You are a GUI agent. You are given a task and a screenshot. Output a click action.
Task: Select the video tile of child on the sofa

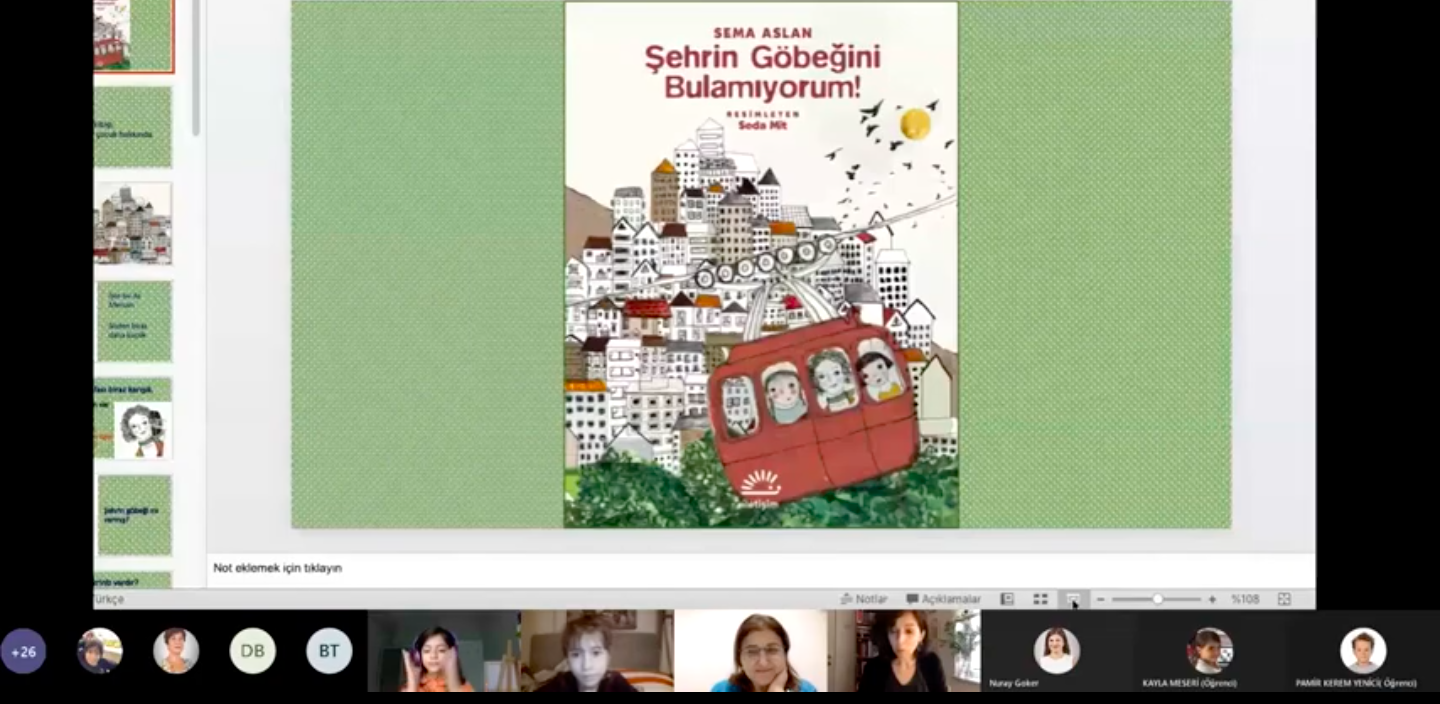(597, 651)
